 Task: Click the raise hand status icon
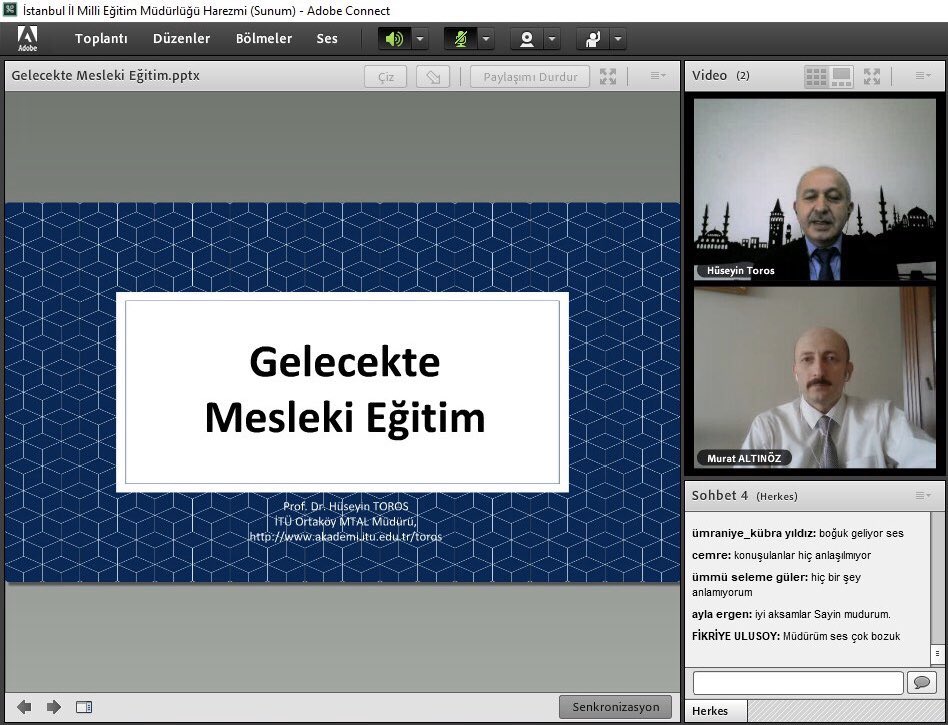tap(592, 39)
